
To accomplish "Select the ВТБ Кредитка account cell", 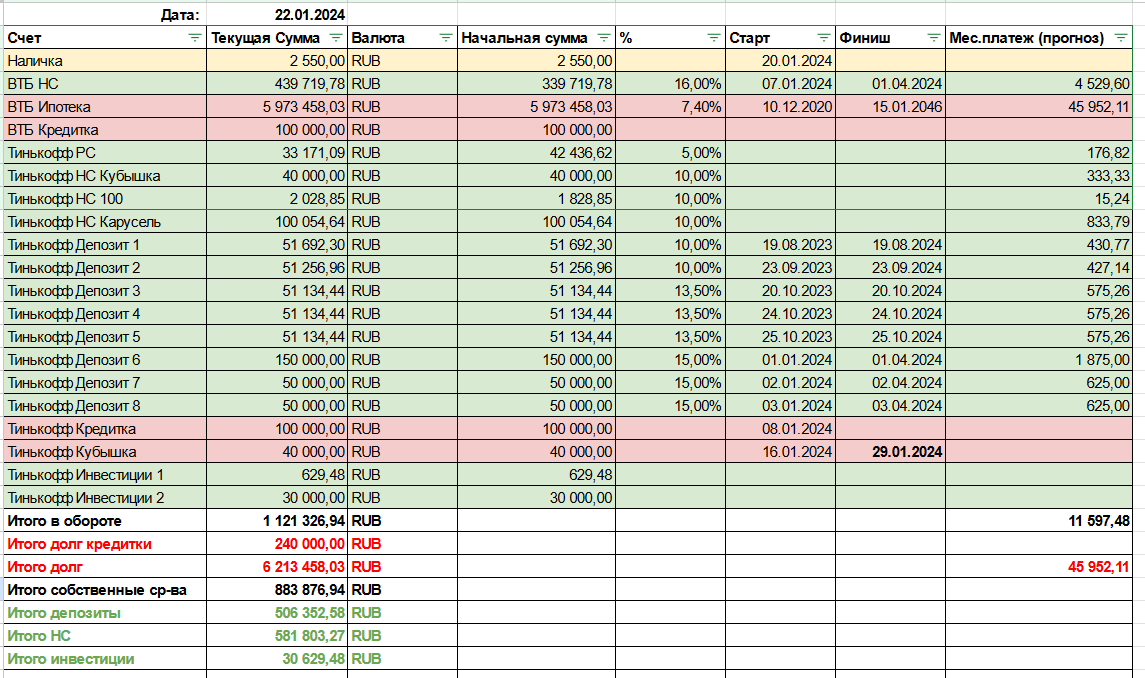I will (x=105, y=130).
